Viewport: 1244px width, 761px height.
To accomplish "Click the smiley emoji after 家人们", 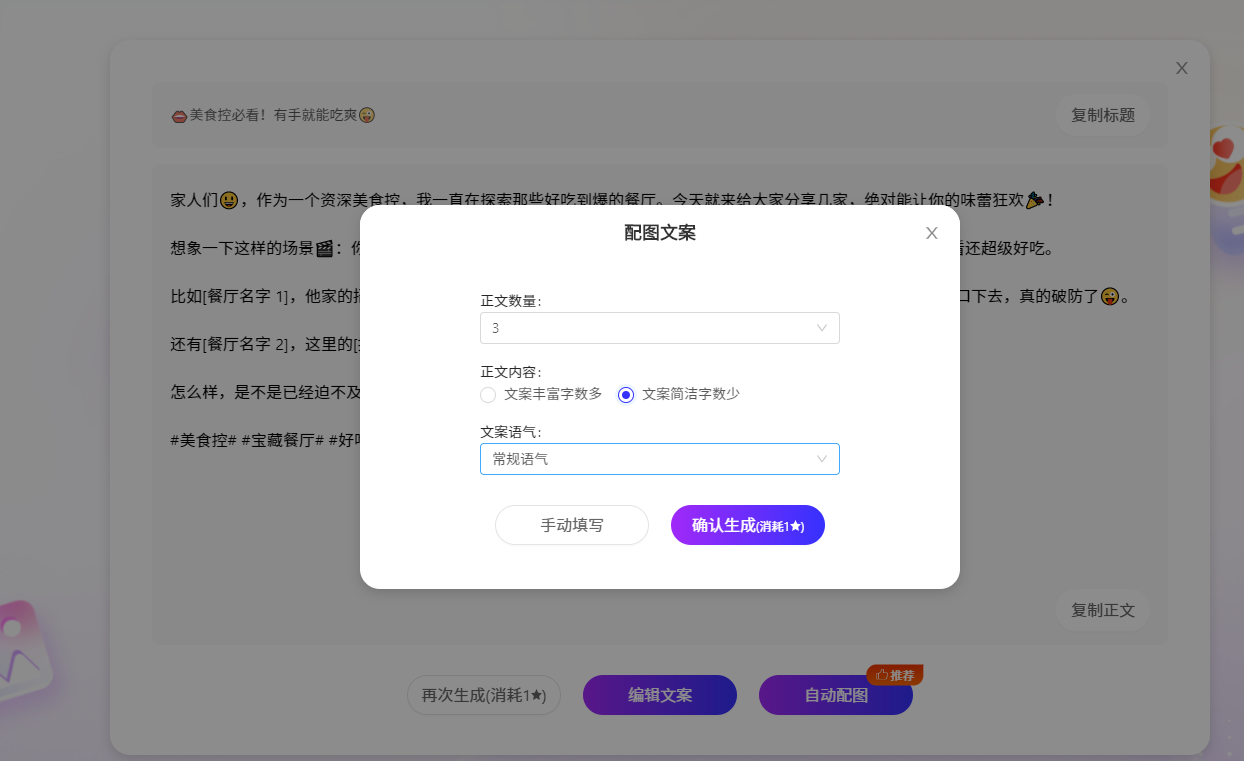I will (229, 200).
